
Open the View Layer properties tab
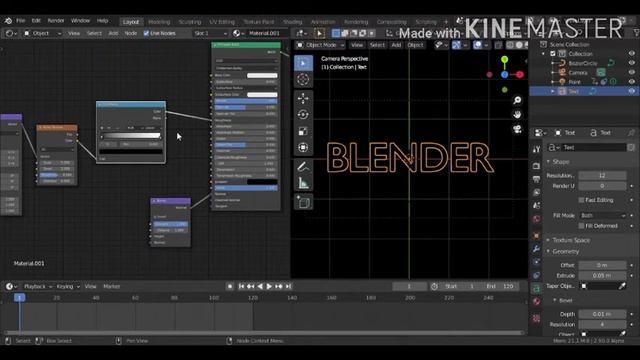pos(536,192)
